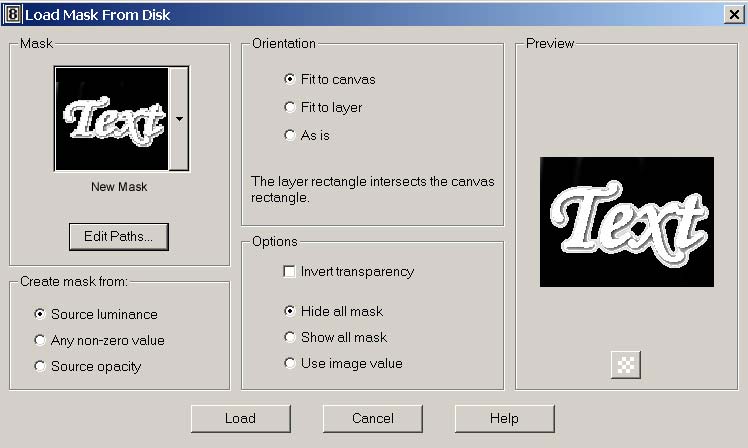Close the Load Mask From Disk dialog
The width and height of the screenshot is (748, 448).
click(733, 14)
